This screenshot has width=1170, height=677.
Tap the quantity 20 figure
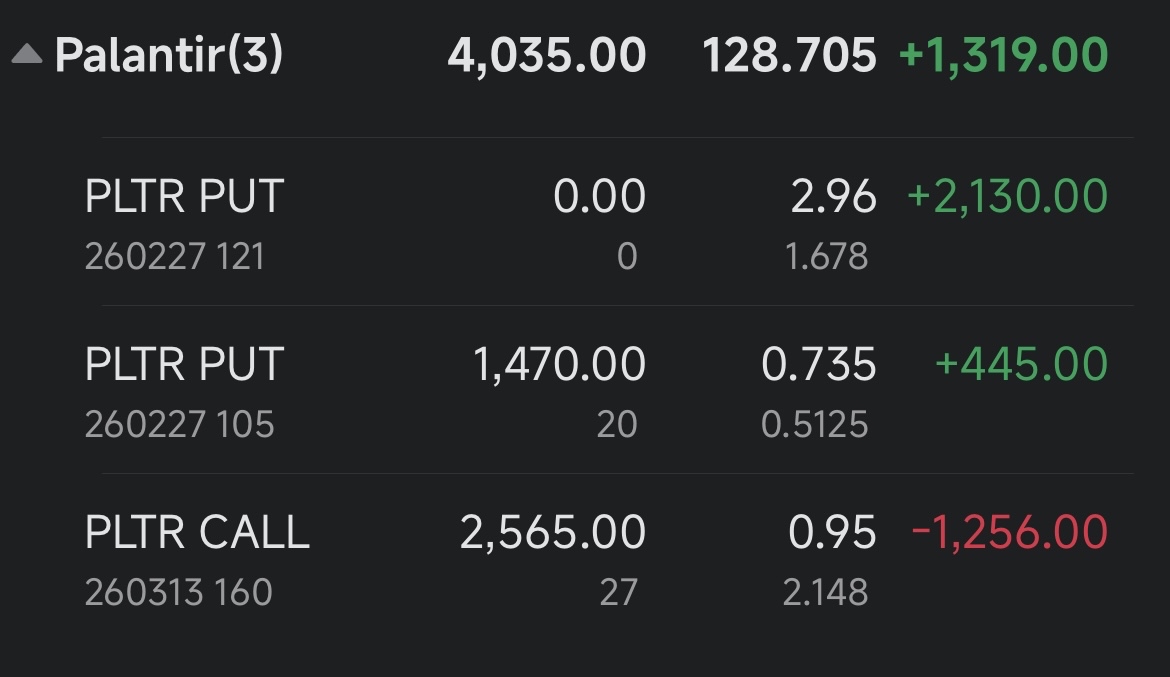617,425
